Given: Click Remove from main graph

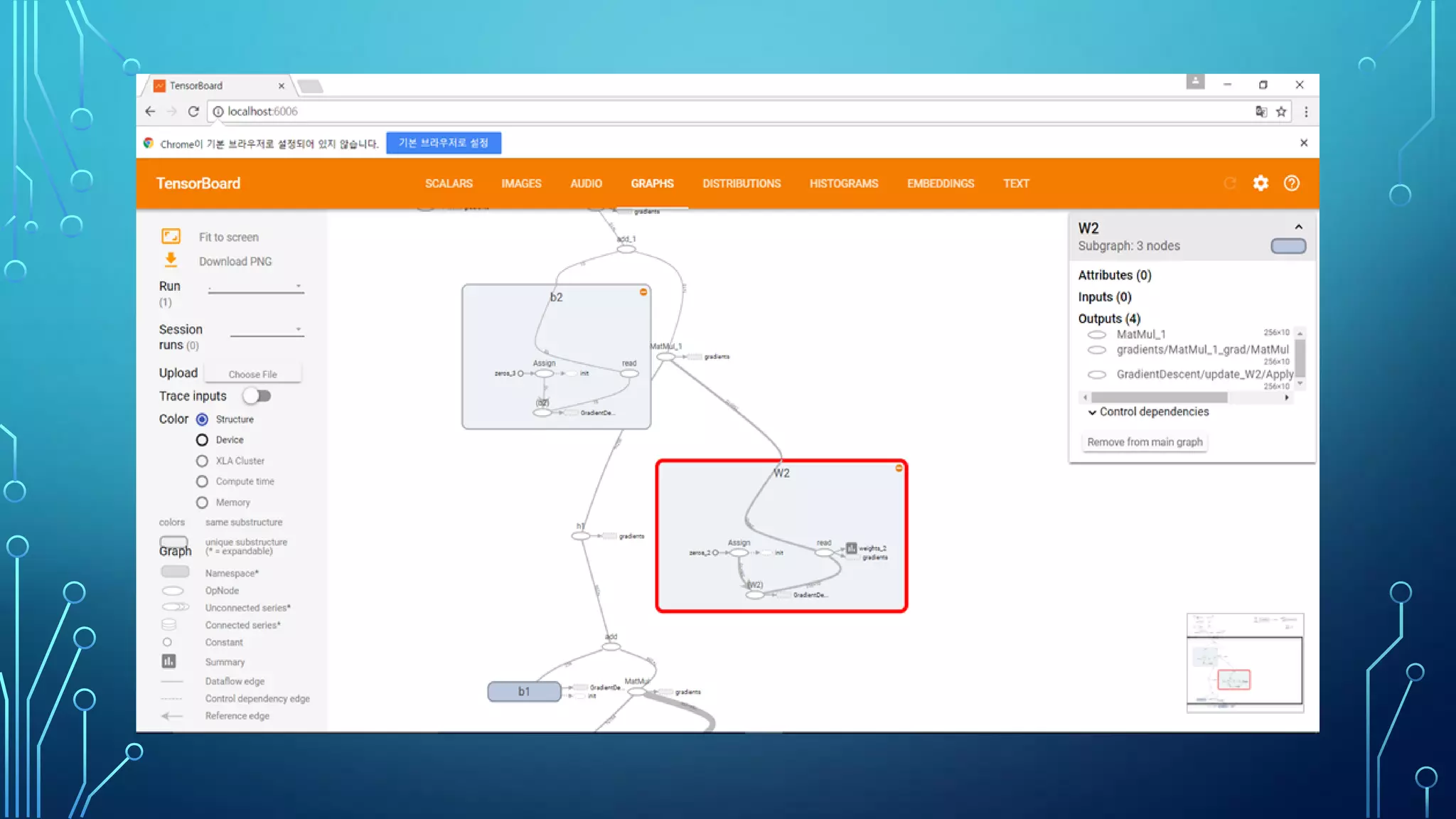Looking at the screenshot, I should click(1145, 442).
